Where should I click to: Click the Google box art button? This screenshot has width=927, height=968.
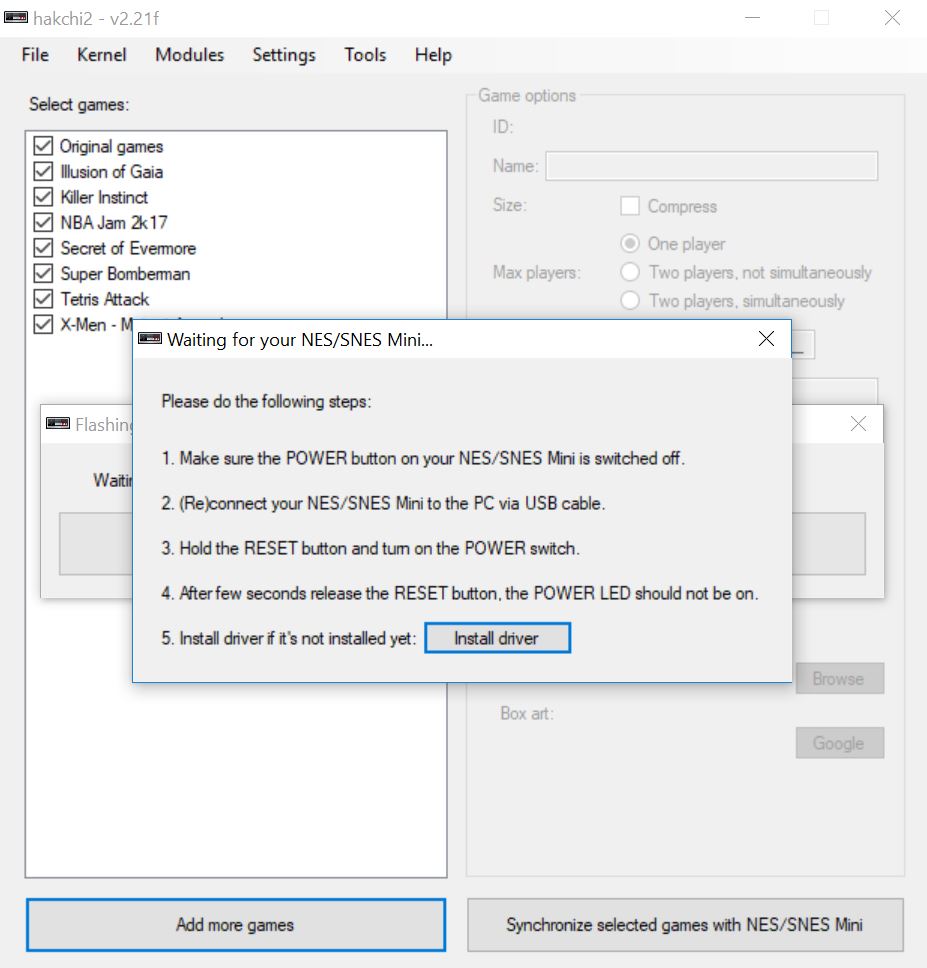839,743
